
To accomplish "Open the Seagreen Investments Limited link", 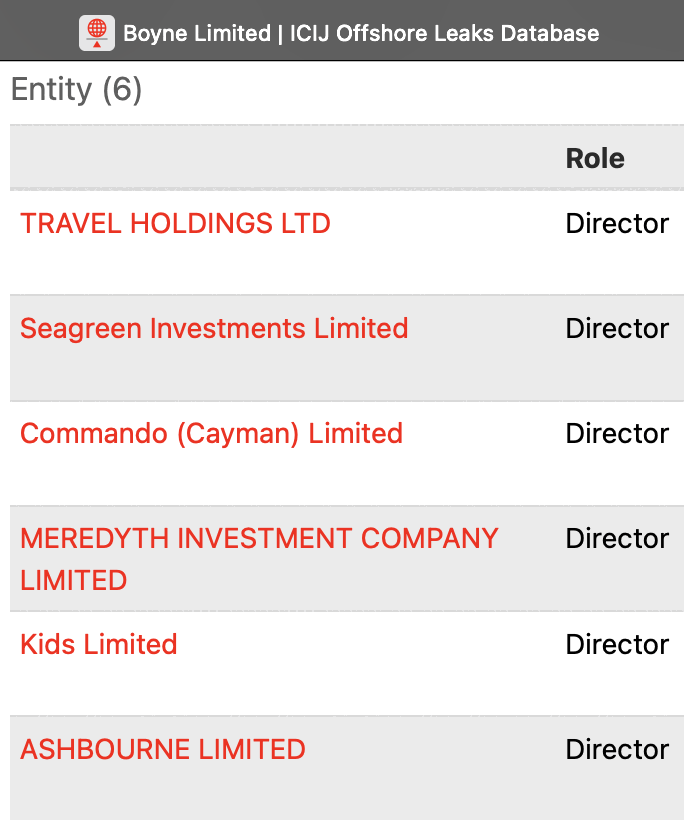I will click(x=214, y=328).
